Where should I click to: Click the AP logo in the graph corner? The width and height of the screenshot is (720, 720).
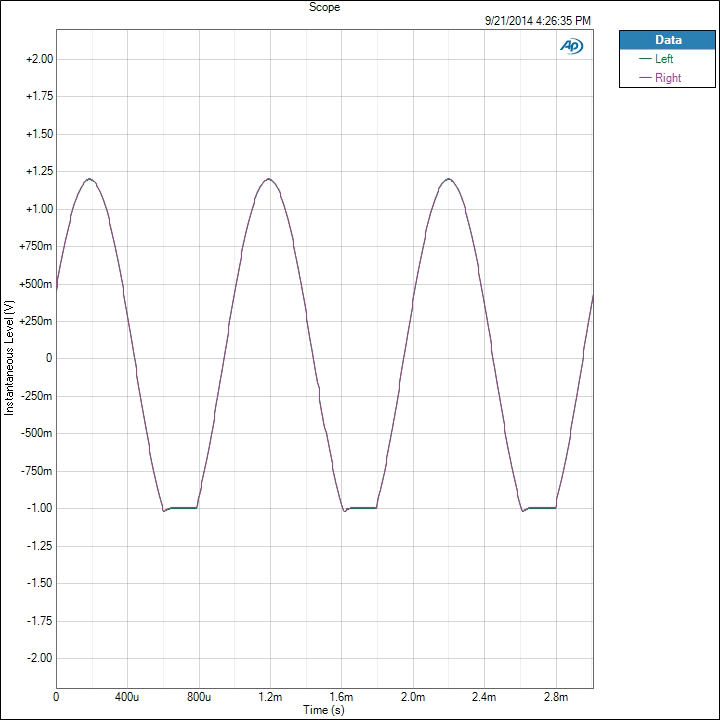point(571,46)
